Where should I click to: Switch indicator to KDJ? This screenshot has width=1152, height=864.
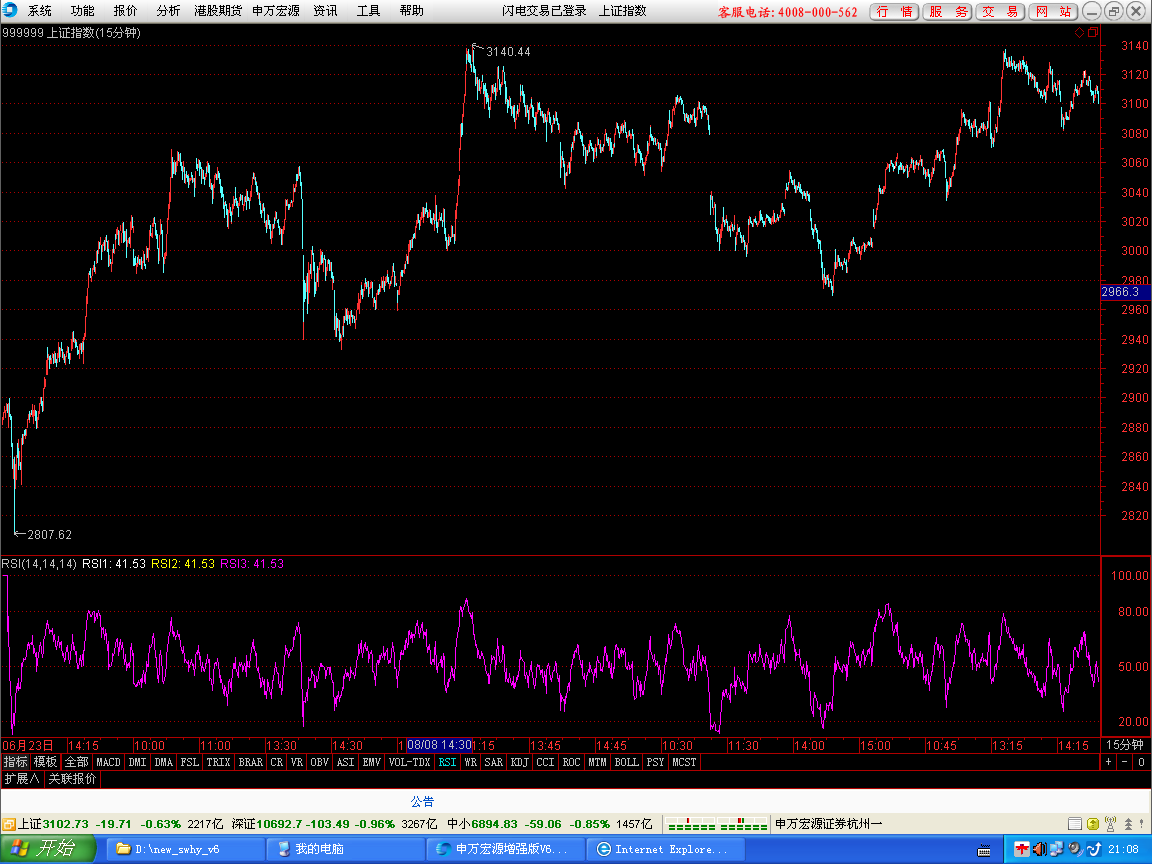[519, 763]
